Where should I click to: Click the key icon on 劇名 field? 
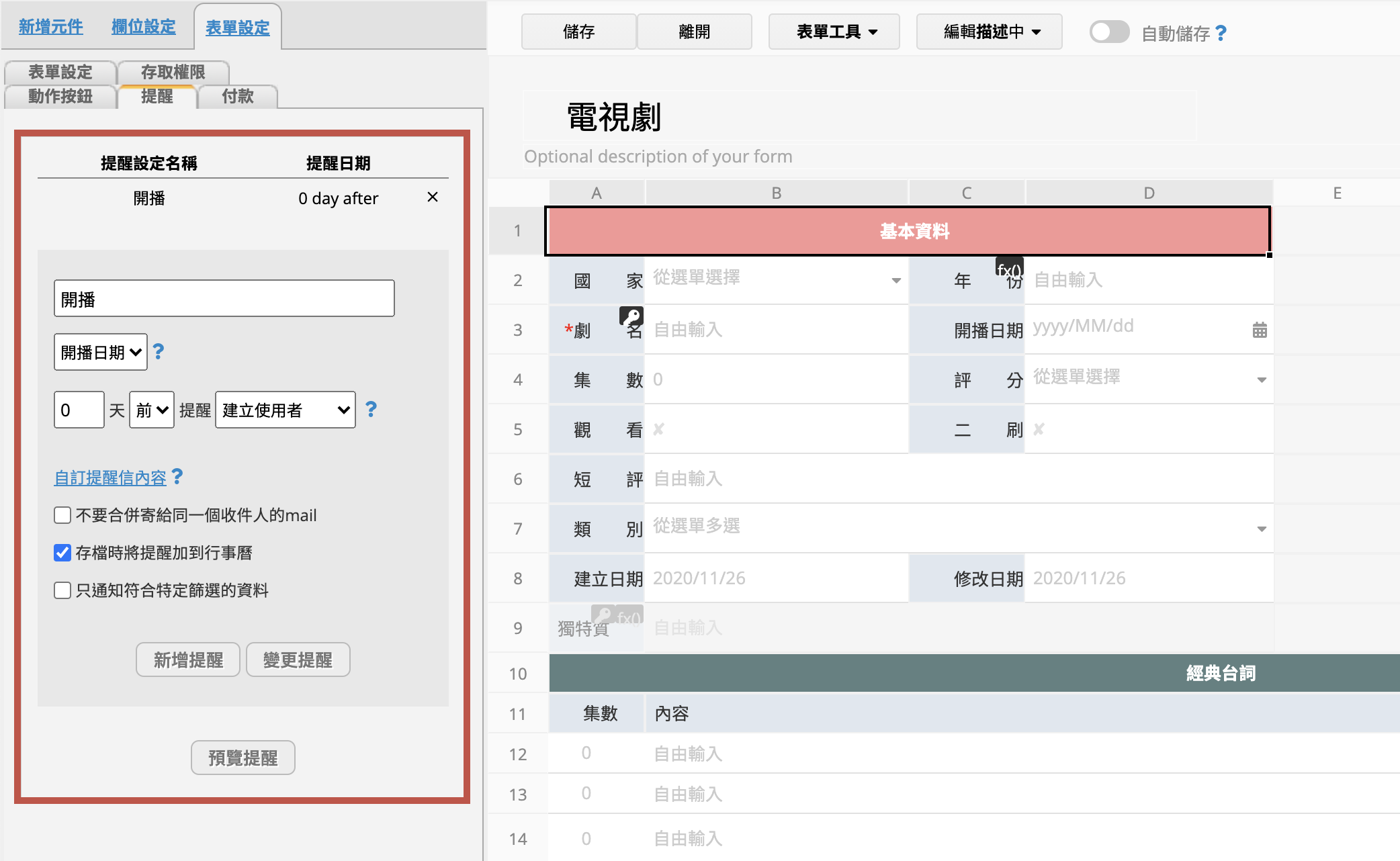631,316
